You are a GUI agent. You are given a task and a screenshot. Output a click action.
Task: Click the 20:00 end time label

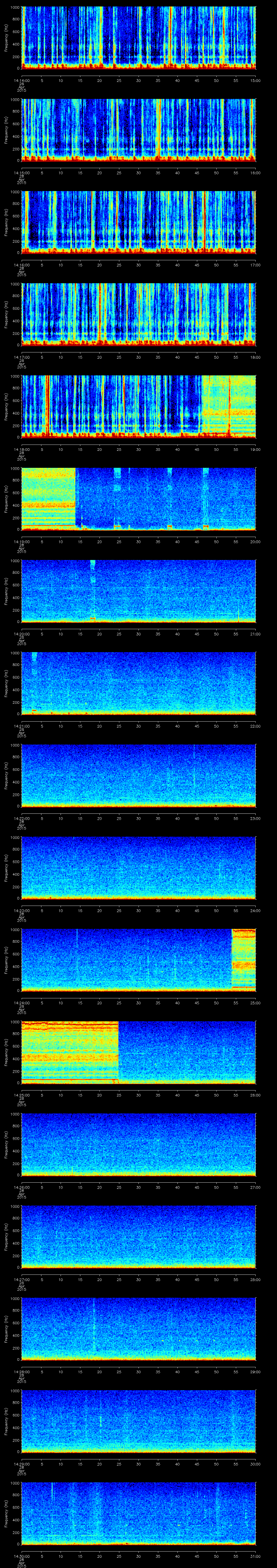[x=255, y=542]
